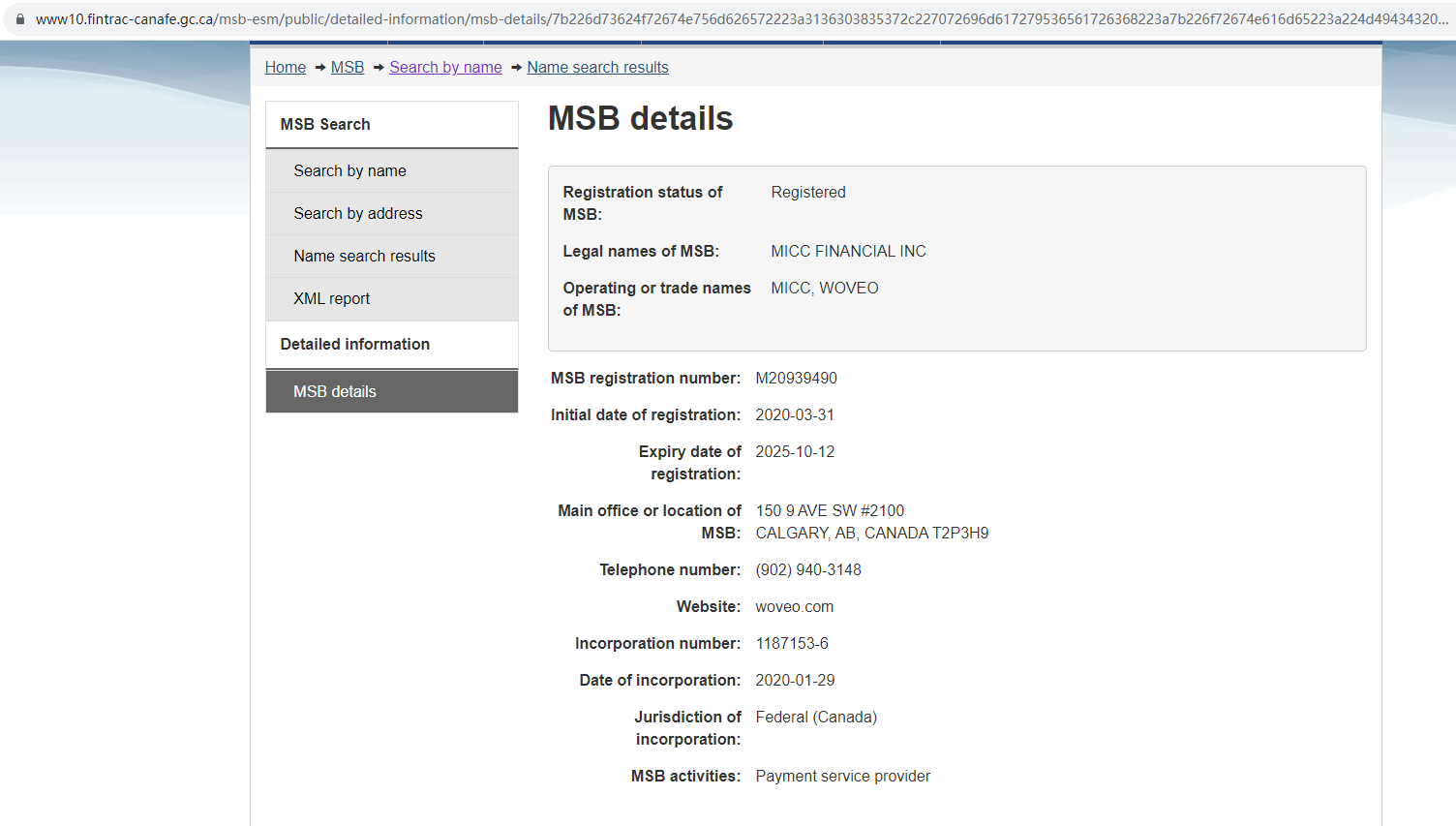Click activity value Payment service provider

[x=843, y=776]
